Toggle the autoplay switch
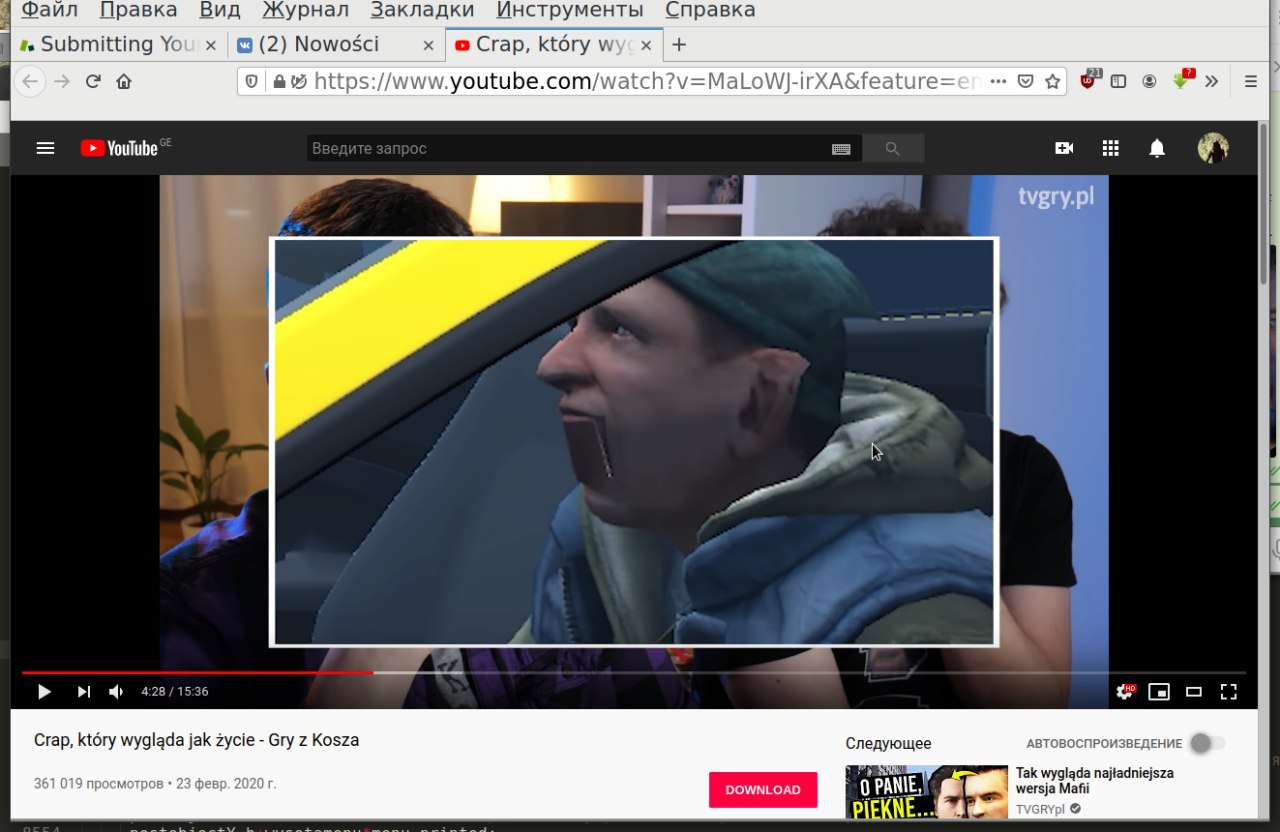Screen dimensions: 1280x832 (x=1207, y=743)
